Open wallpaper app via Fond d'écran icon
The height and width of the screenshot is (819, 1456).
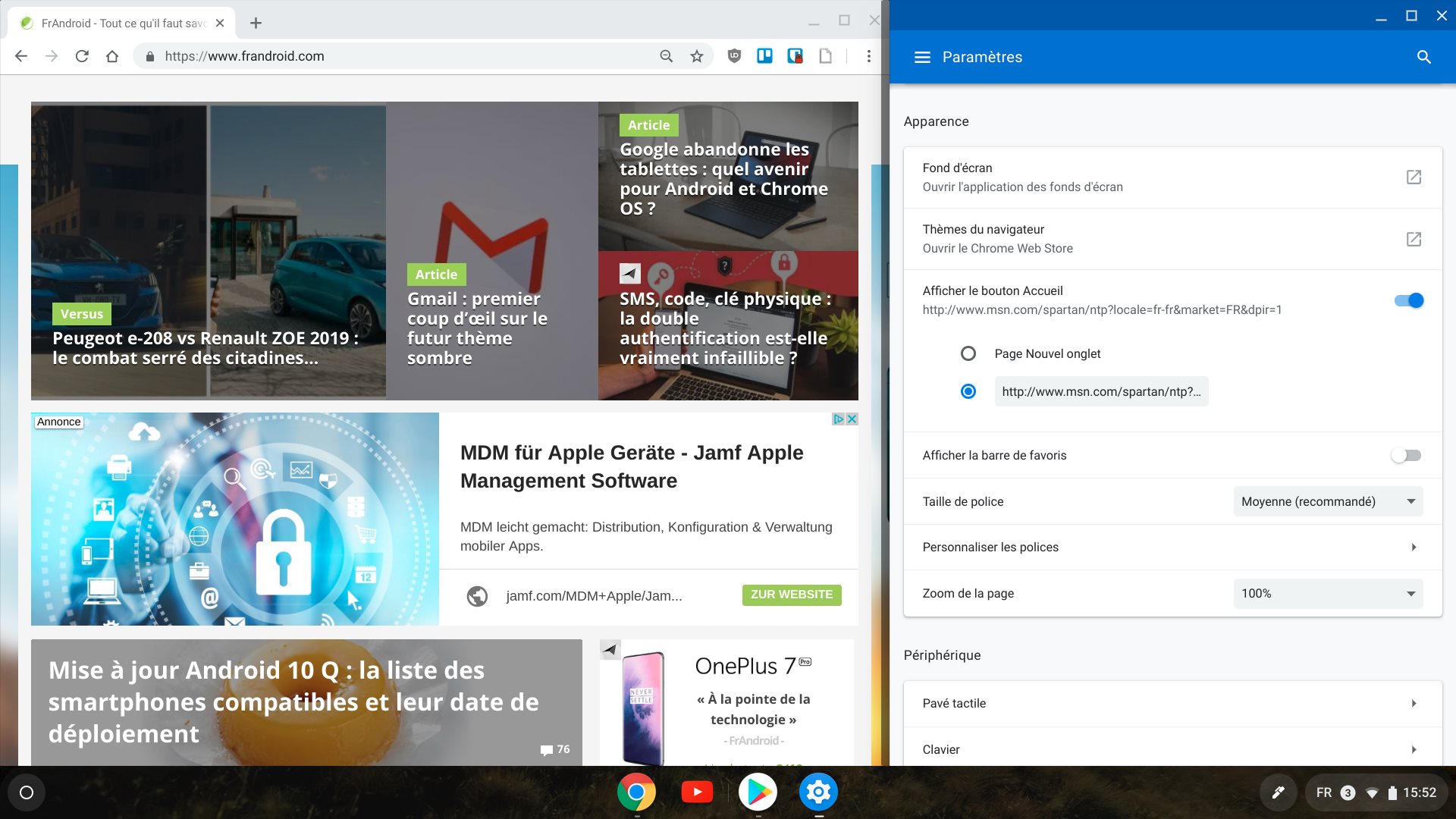coord(1414,177)
